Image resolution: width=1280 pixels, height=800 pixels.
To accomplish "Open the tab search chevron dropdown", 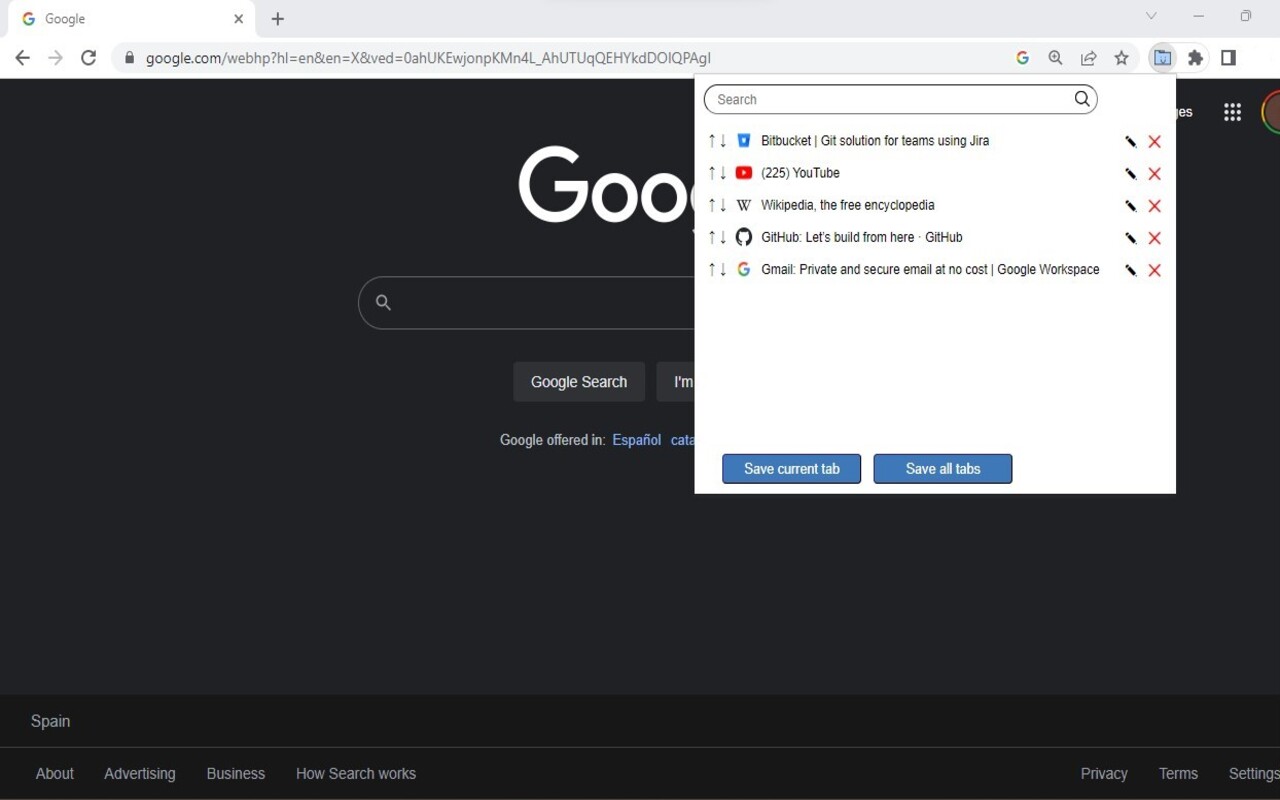I will tap(1151, 16).
